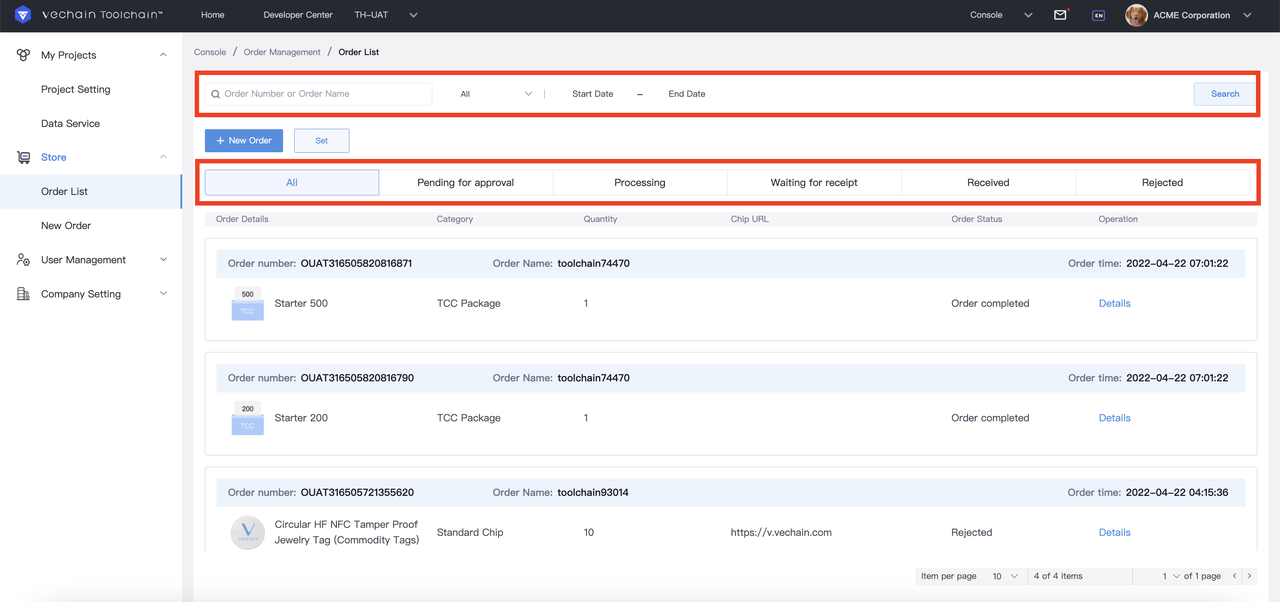
Task: Click the magnifier icon in search box
Action: [x=215, y=94]
